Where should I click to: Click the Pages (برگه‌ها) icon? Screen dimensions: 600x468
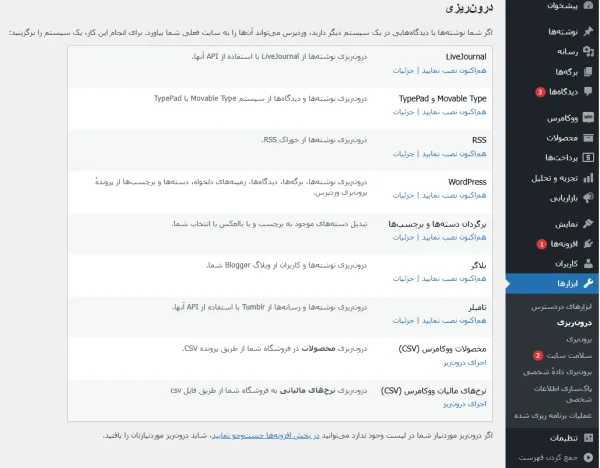pos(588,72)
